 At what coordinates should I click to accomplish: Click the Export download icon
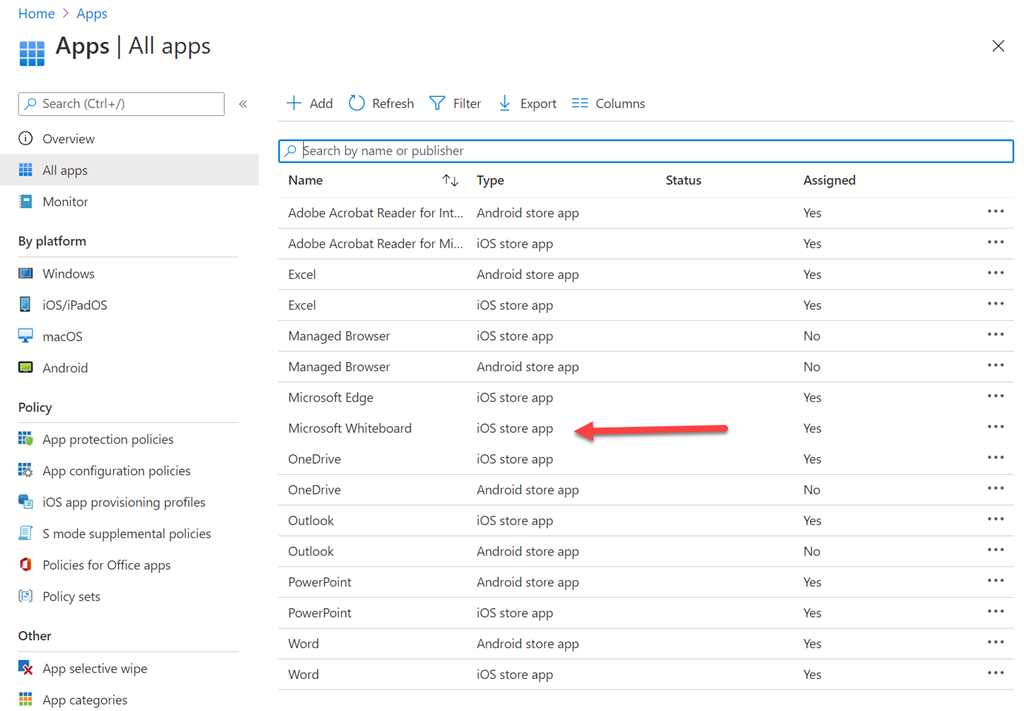[x=505, y=103]
